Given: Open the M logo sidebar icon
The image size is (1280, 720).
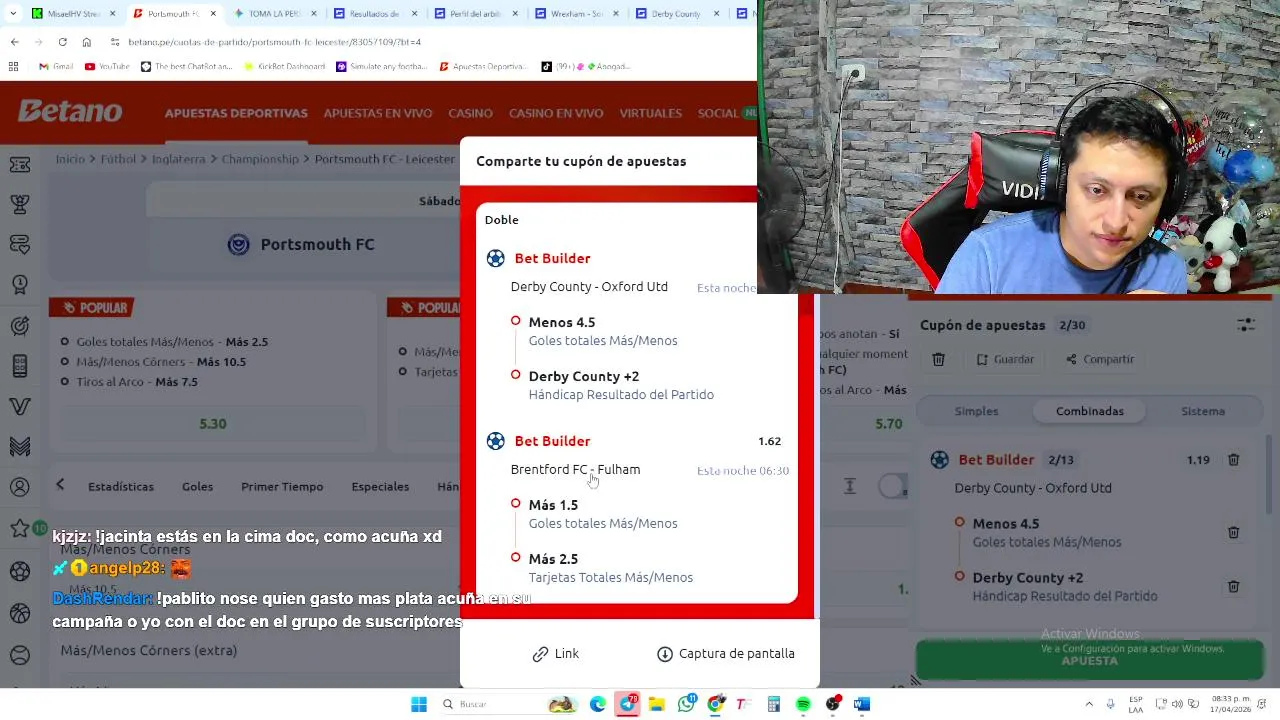Looking at the screenshot, I should [x=20, y=447].
